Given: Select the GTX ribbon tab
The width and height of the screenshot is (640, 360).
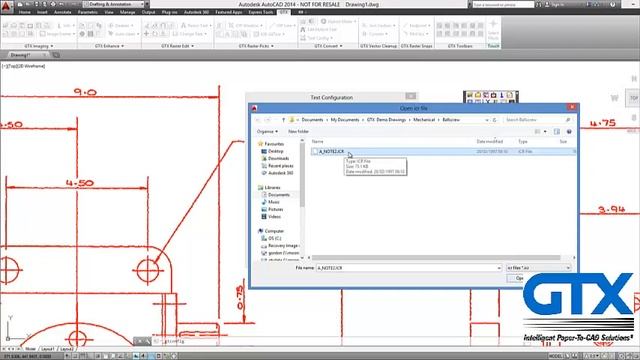Looking at the screenshot, I should 283,12.
